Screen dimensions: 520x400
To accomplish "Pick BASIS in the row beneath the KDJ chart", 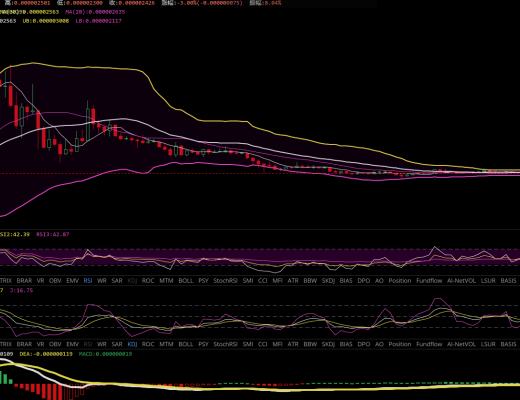I will pyautogui.click(x=508, y=344).
